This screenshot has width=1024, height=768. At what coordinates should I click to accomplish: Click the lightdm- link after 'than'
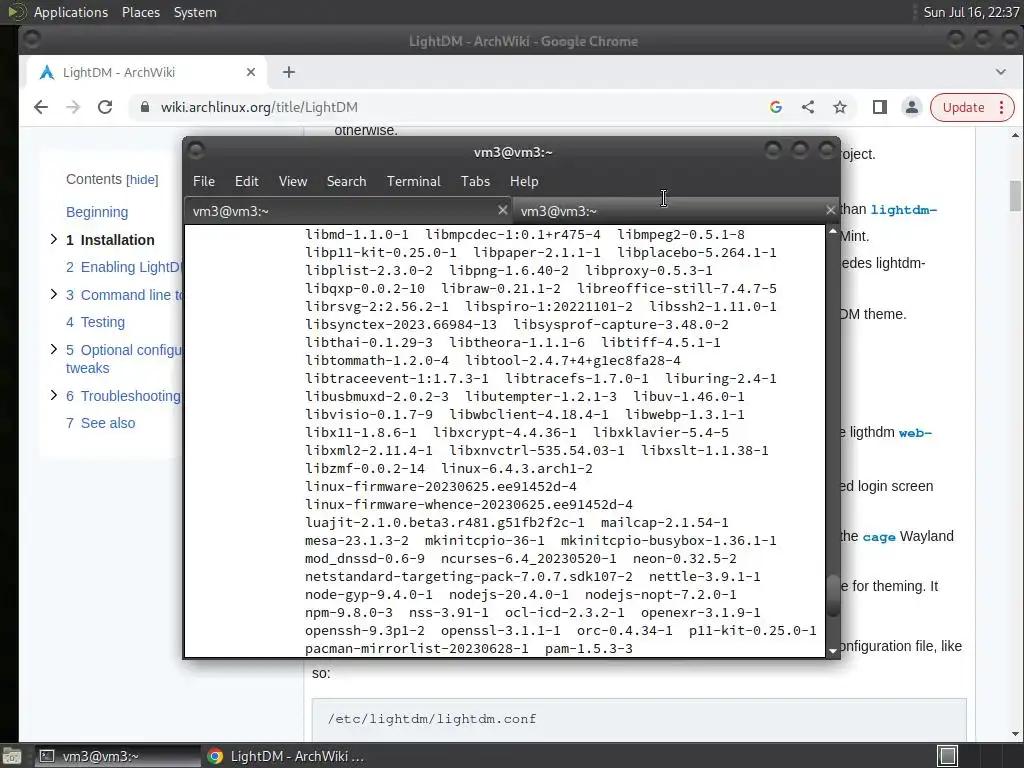[x=904, y=210]
